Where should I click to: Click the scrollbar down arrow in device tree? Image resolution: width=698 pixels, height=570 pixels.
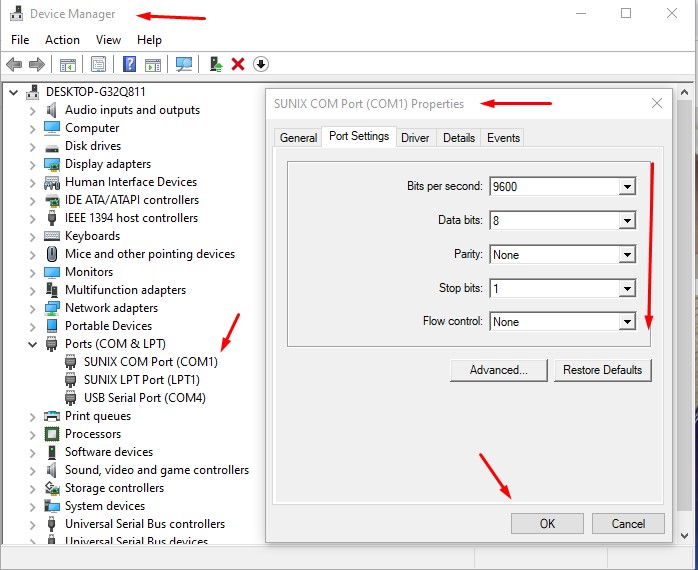click(685, 536)
